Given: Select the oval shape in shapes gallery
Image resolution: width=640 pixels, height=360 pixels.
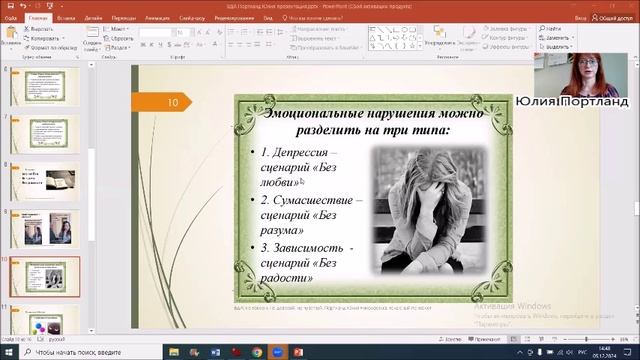Looking at the screenshot, I should click(x=404, y=29).
